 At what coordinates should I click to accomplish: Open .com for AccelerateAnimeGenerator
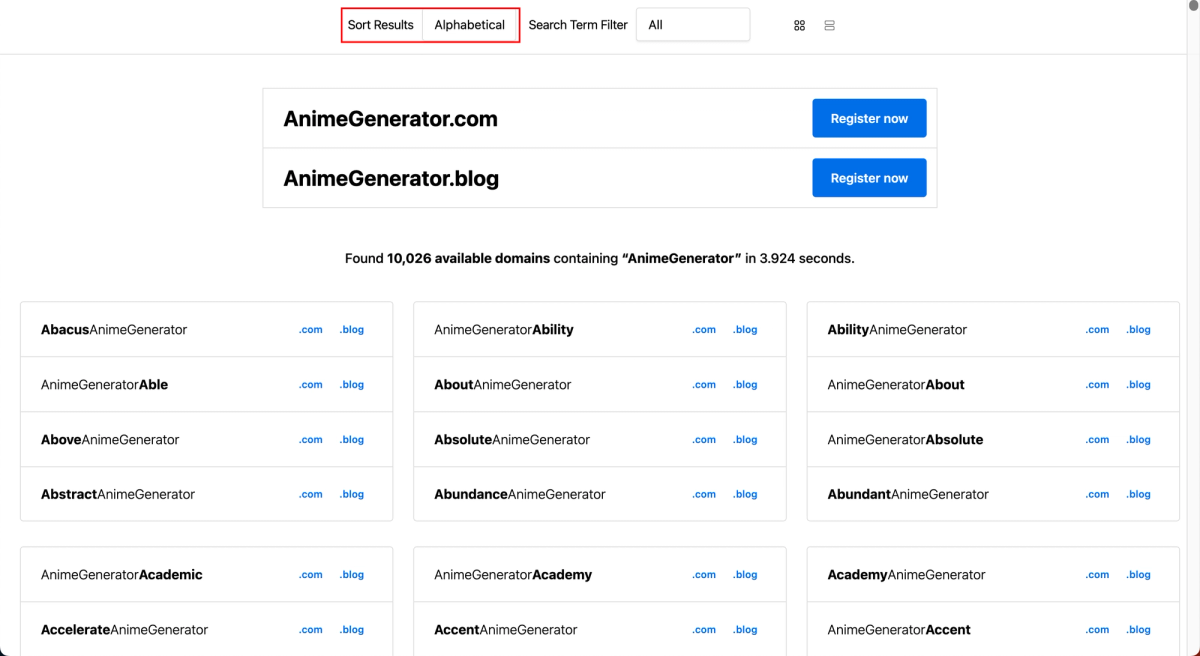point(311,630)
